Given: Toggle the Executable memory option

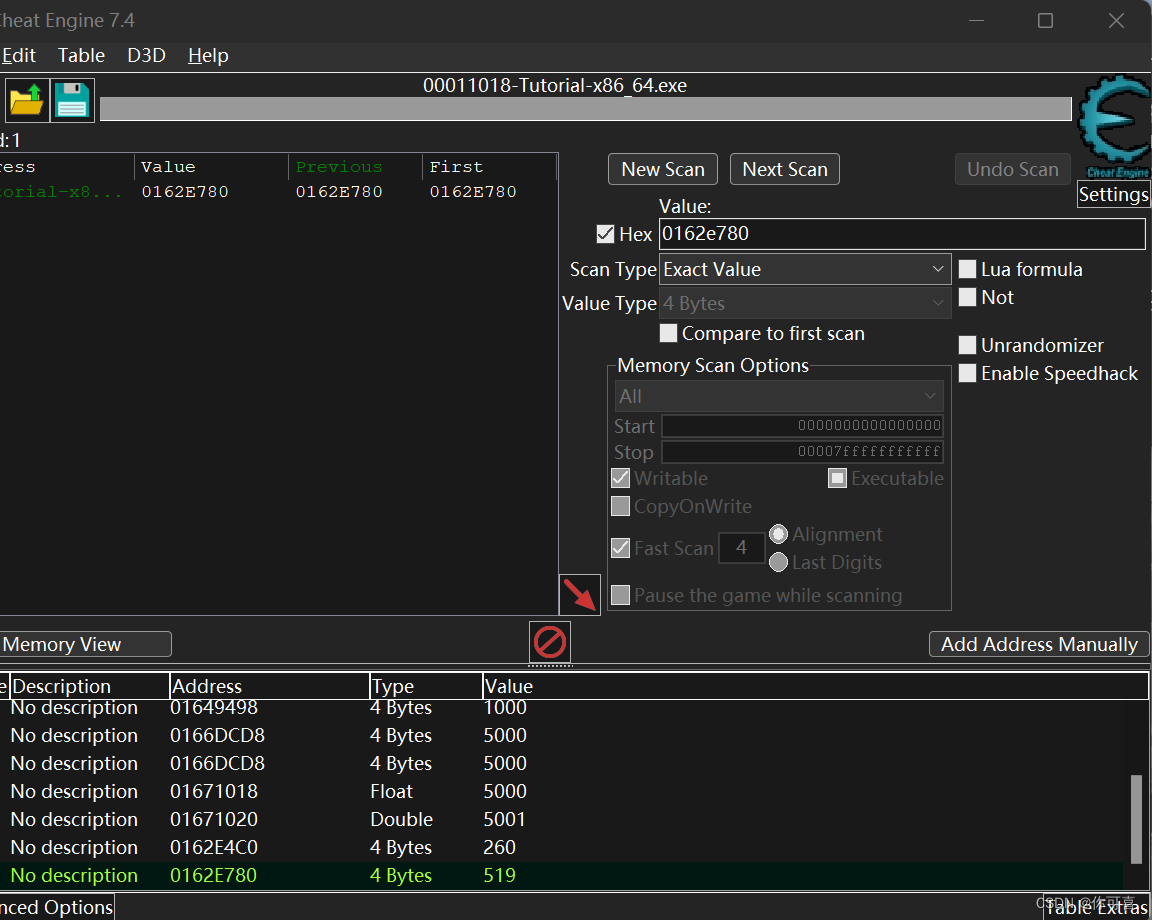Looking at the screenshot, I should (838, 478).
